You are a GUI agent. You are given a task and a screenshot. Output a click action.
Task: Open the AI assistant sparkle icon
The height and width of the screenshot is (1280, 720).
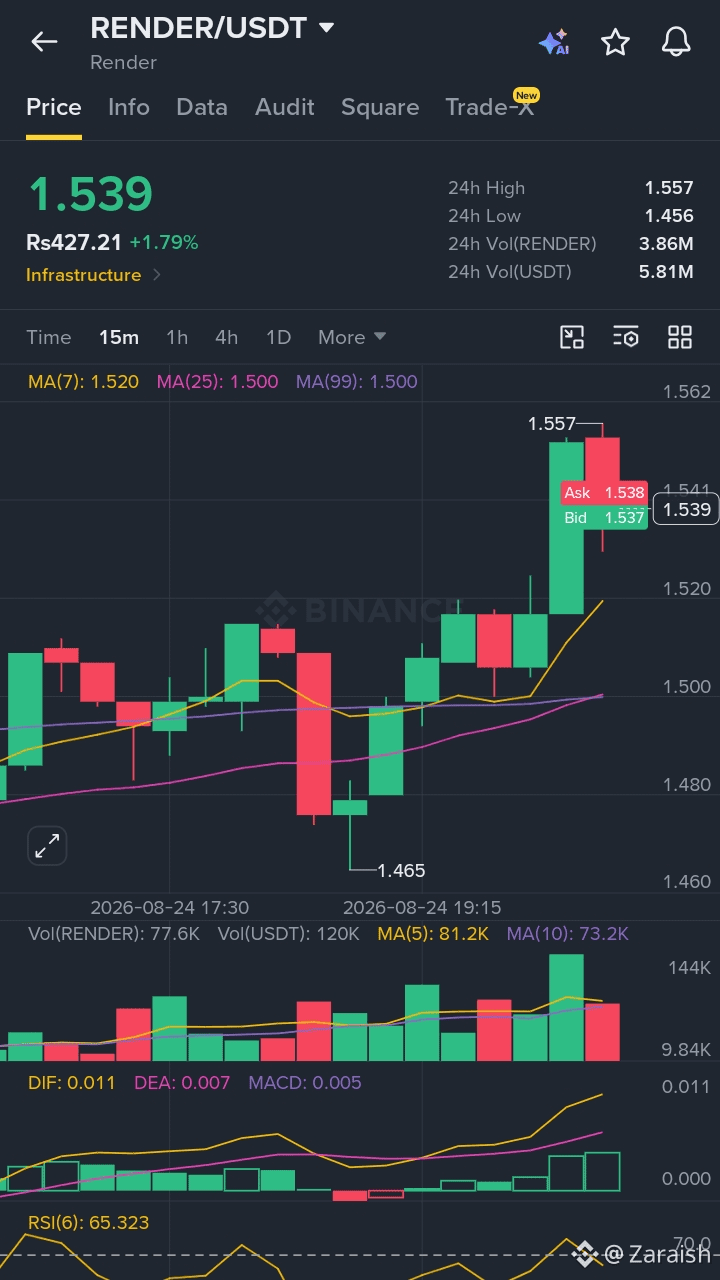point(554,42)
